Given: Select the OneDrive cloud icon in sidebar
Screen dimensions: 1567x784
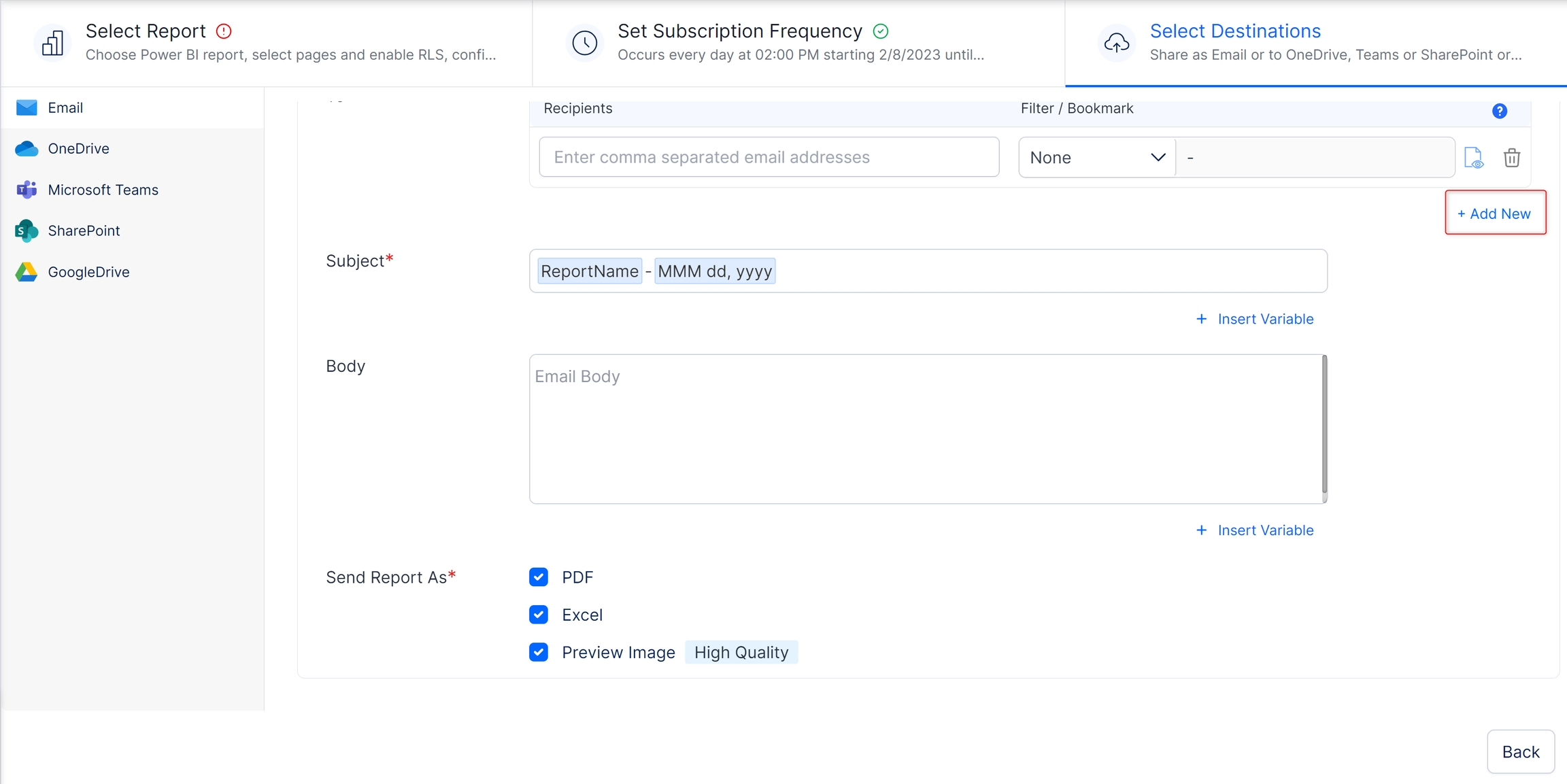Looking at the screenshot, I should click(27, 149).
